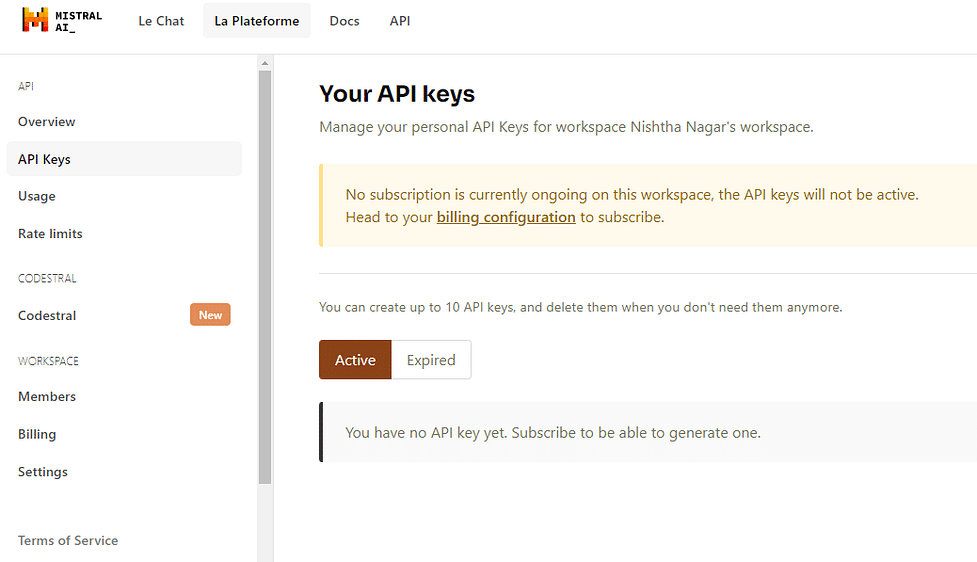Switch to Expired API keys
The image size is (977, 562).
(431, 360)
